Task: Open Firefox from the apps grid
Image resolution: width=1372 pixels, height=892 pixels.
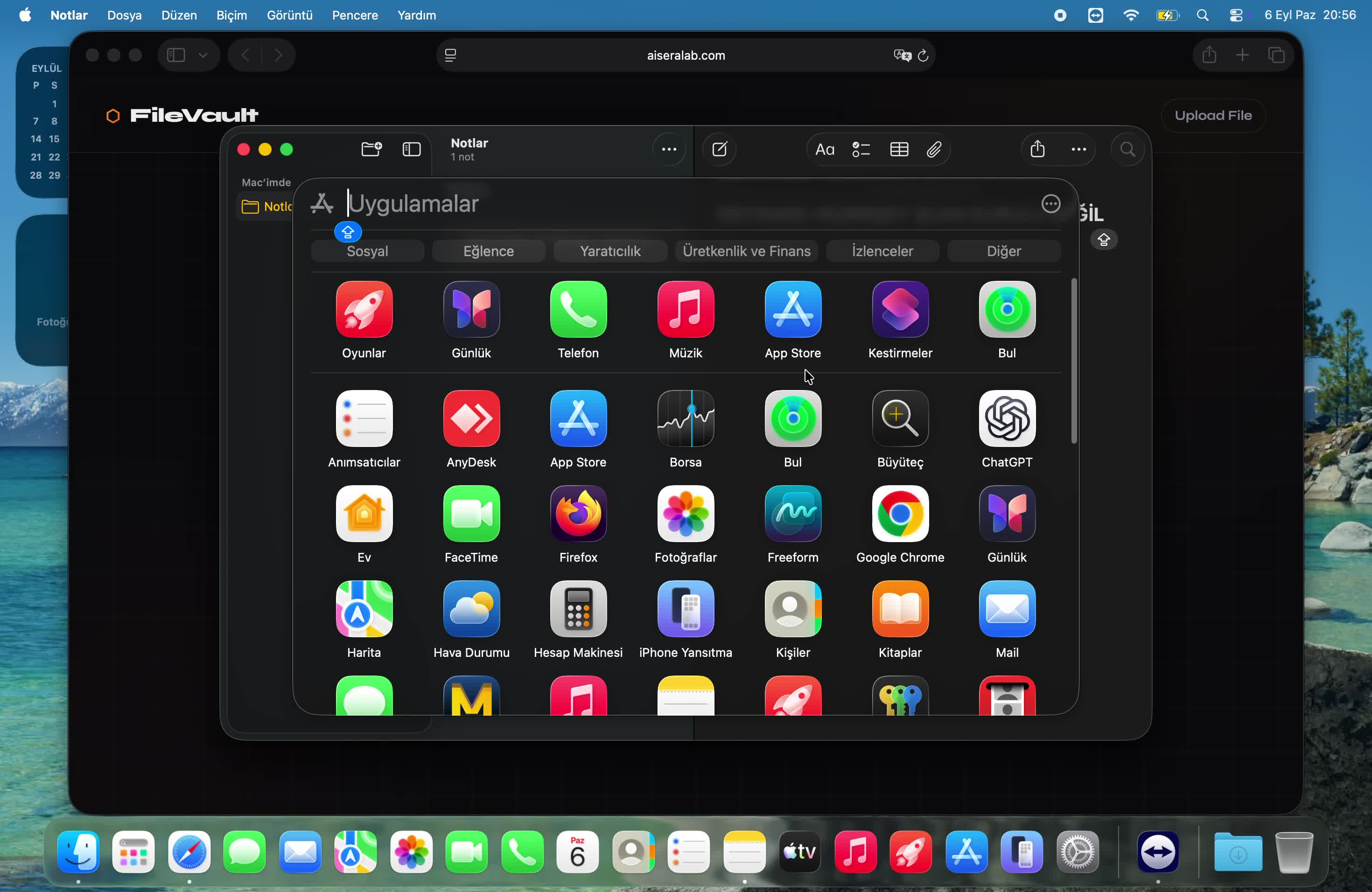Action: pos(578,514)
